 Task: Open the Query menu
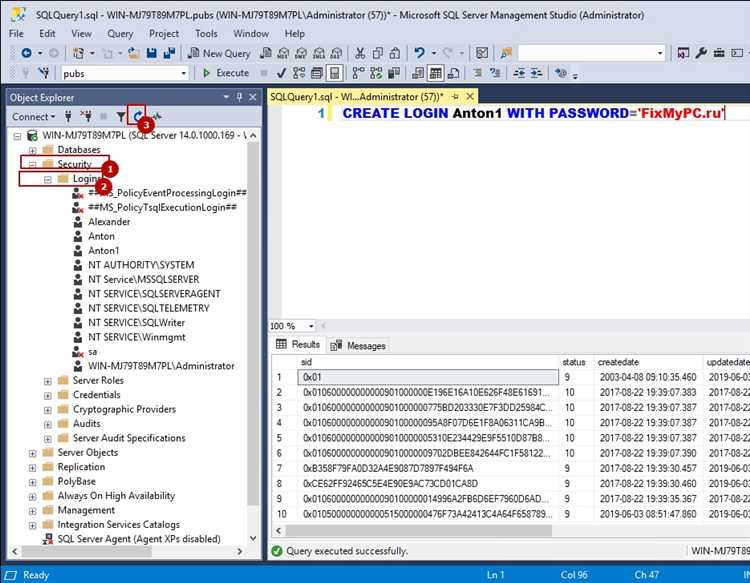point(120,33)
